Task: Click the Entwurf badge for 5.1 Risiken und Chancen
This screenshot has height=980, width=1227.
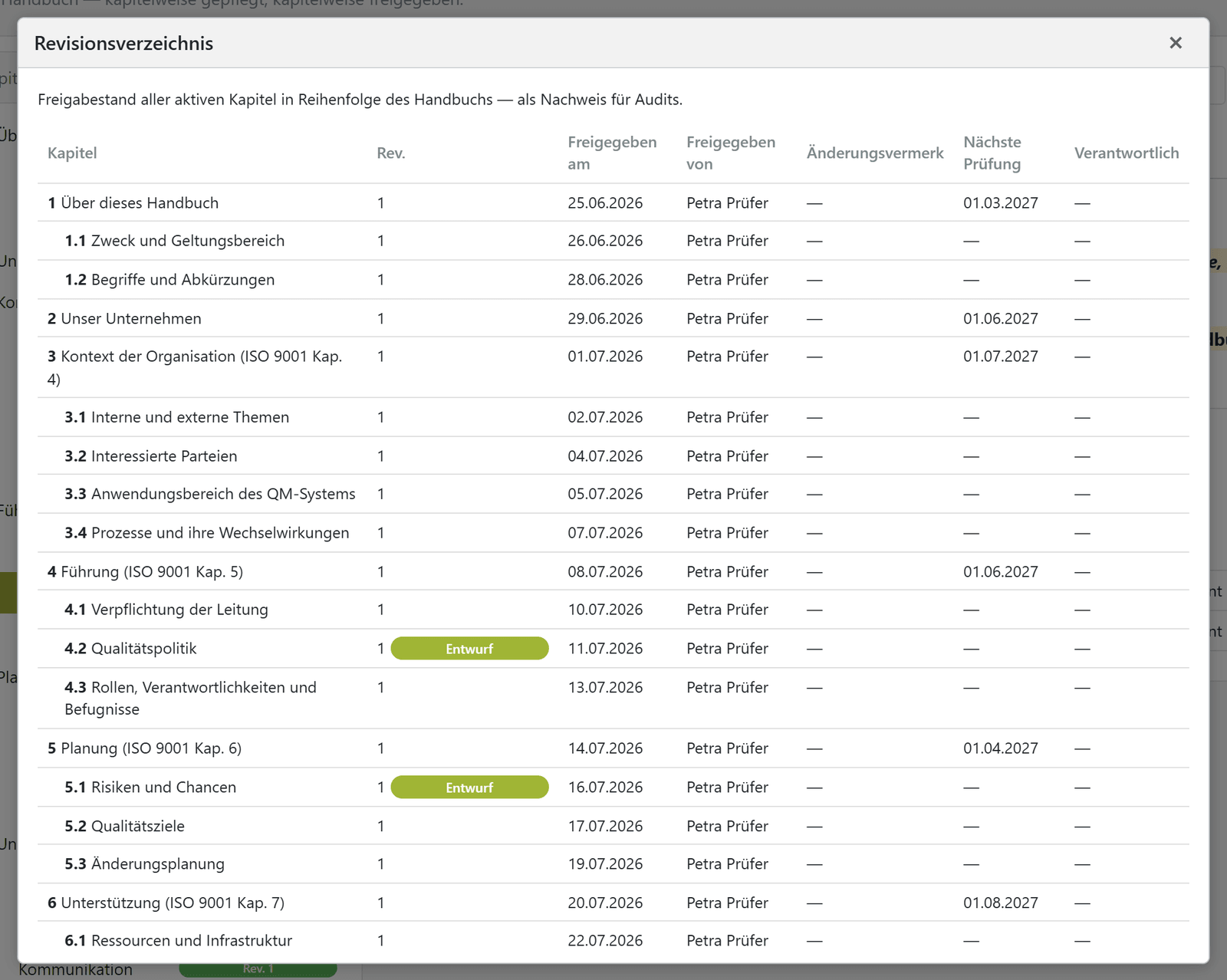Action: (x=469, y=788)
